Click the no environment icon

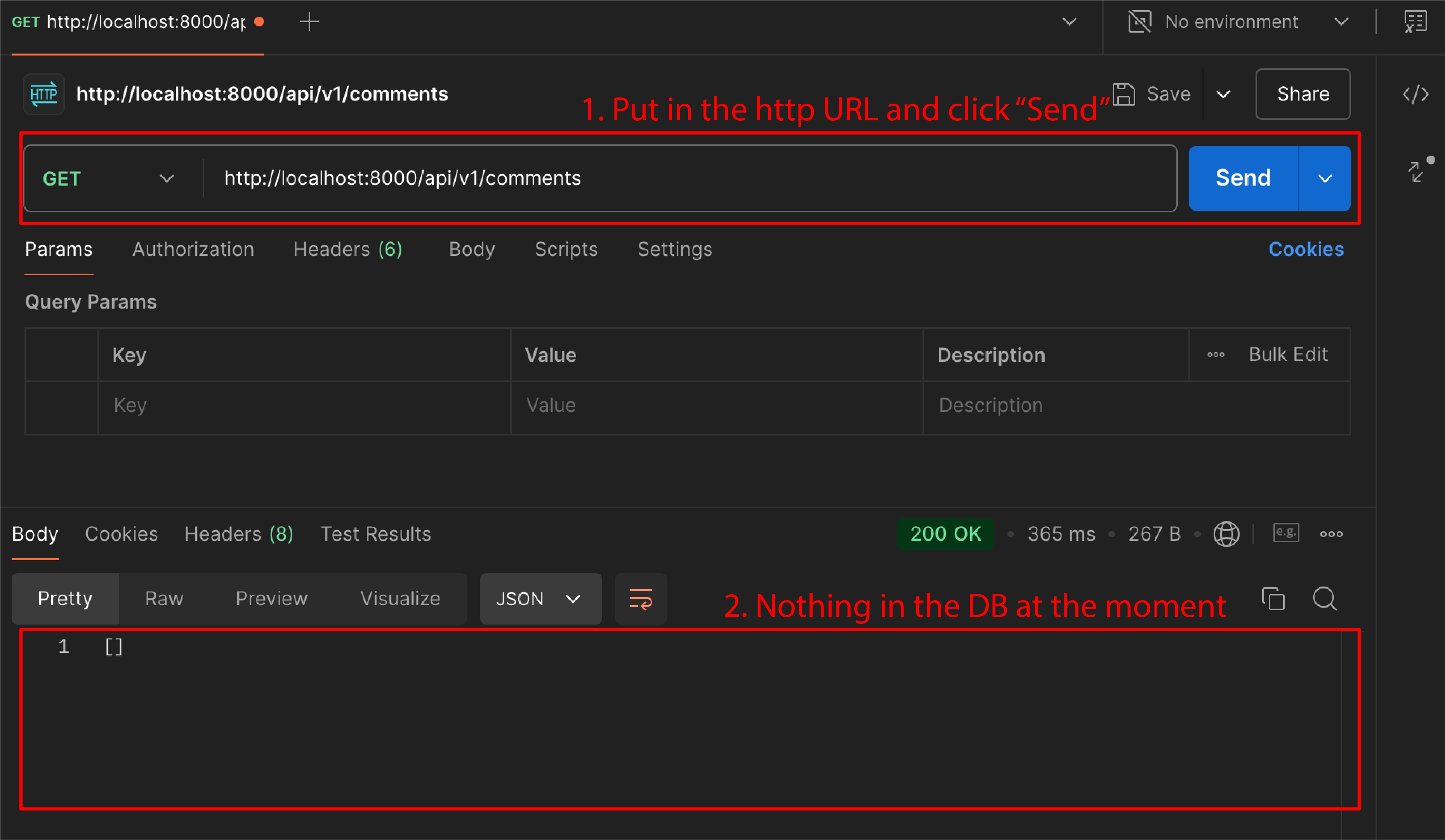point(1139,22)
